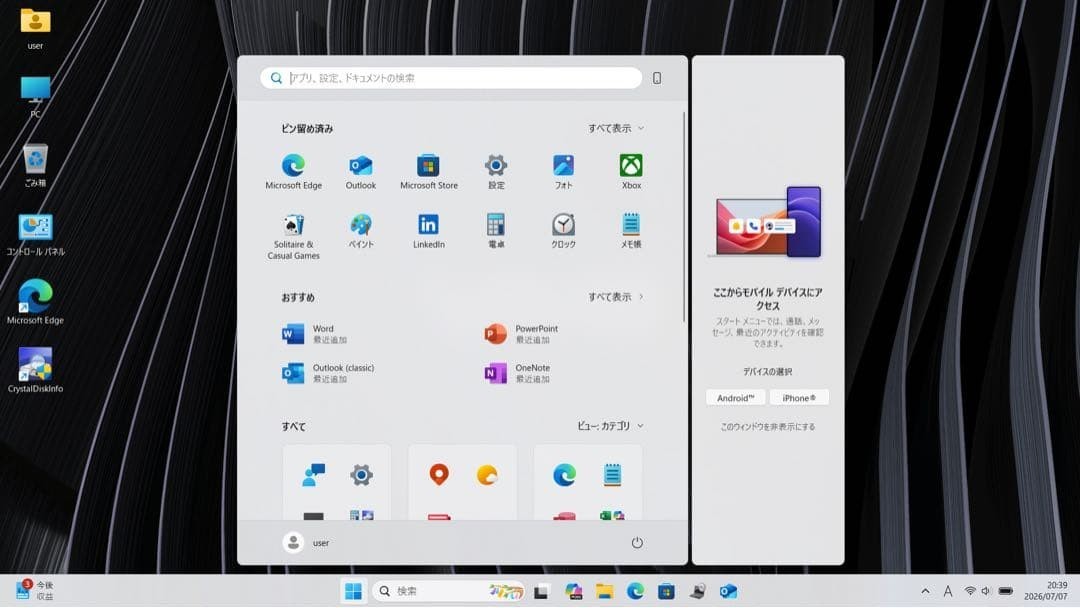Open the Wi-Fi network tray icon
Image resolution: width=1080 pixels, height=608 pixels.
(x=970, y=591)
